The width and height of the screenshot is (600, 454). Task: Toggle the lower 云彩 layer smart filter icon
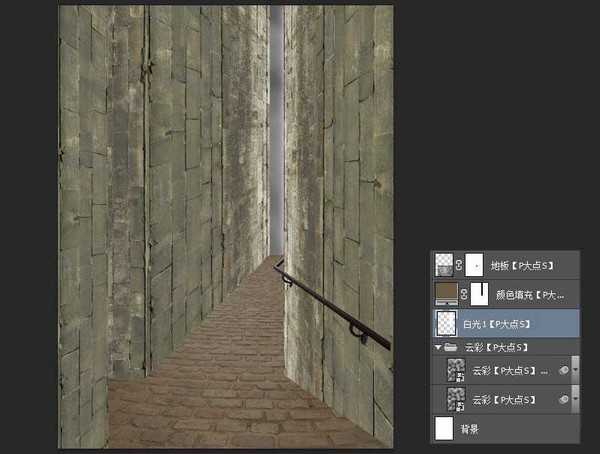coord(561,399)
